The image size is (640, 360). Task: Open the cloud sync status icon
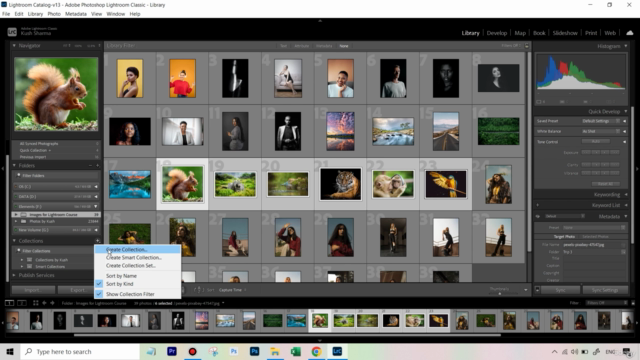pyautogui.click(x=629, y=33)
